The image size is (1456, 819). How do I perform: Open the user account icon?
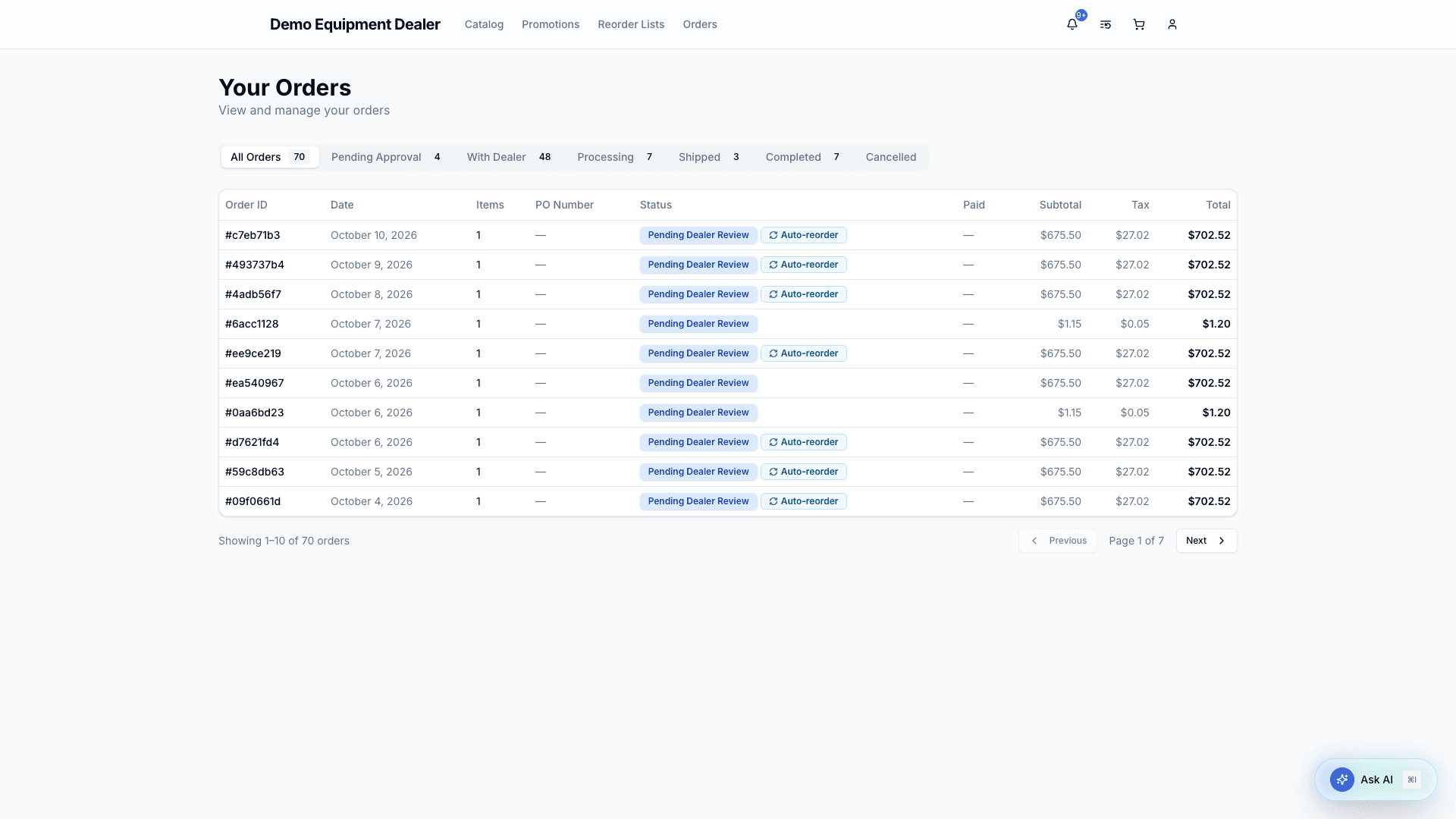[1172, 24]
